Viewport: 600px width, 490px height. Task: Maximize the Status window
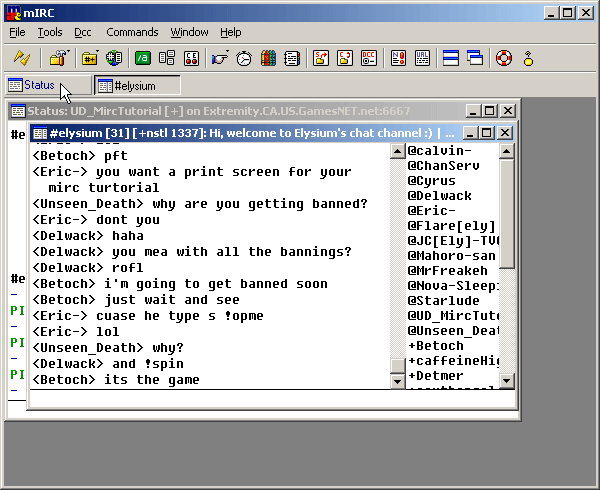pyautogui.click(x=490, y=111)
